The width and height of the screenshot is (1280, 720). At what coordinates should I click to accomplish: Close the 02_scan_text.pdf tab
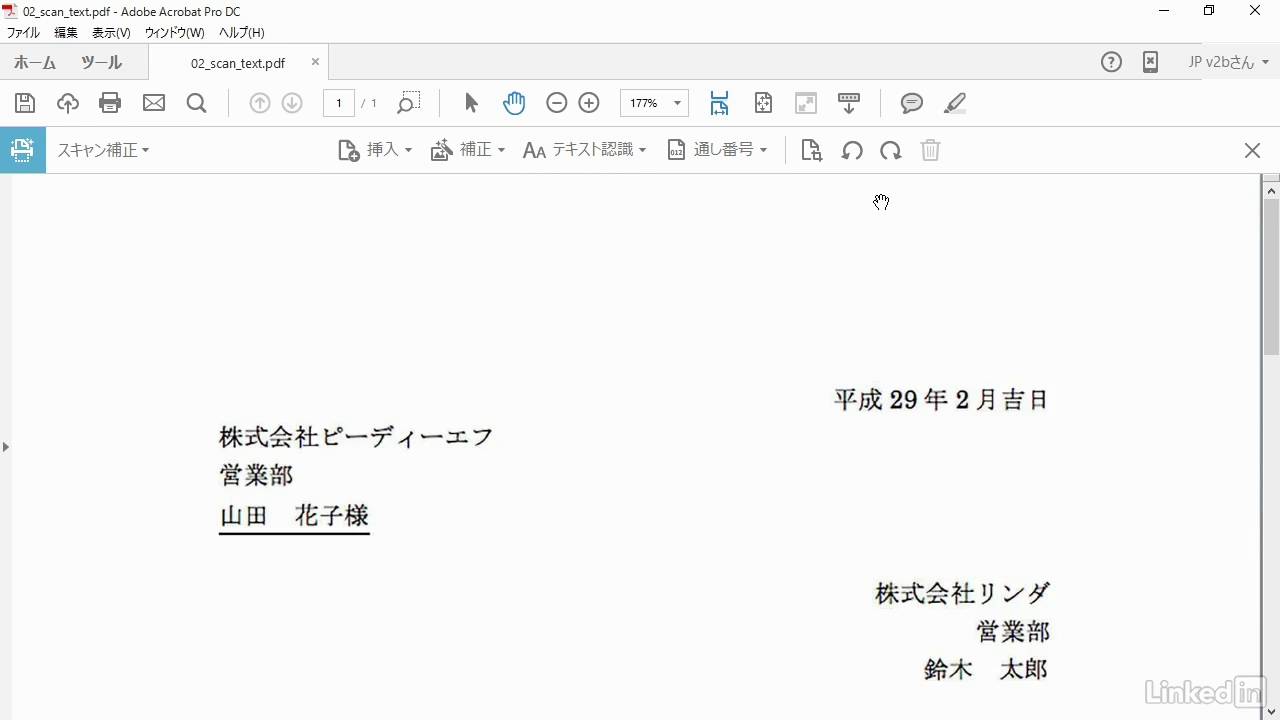(x=315, y=62)
